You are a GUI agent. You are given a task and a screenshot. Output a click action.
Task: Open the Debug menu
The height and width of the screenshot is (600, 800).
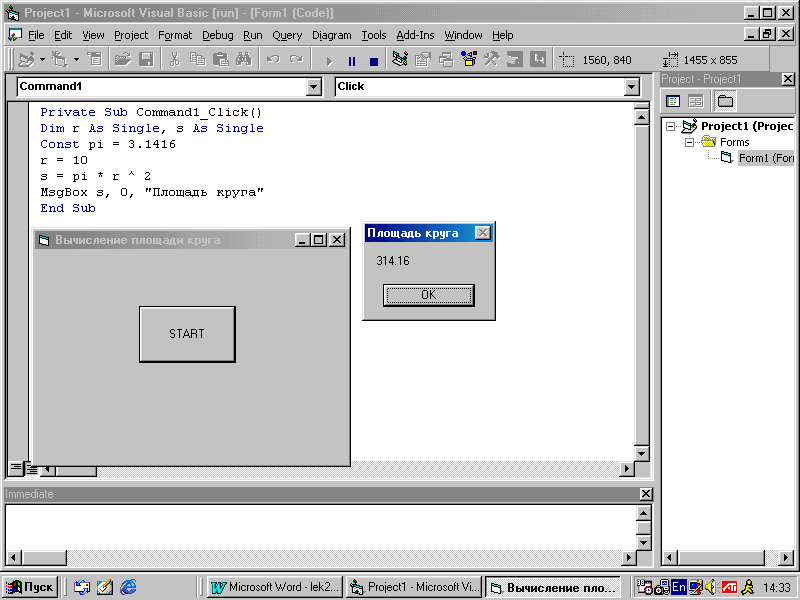tap(217, 35)
